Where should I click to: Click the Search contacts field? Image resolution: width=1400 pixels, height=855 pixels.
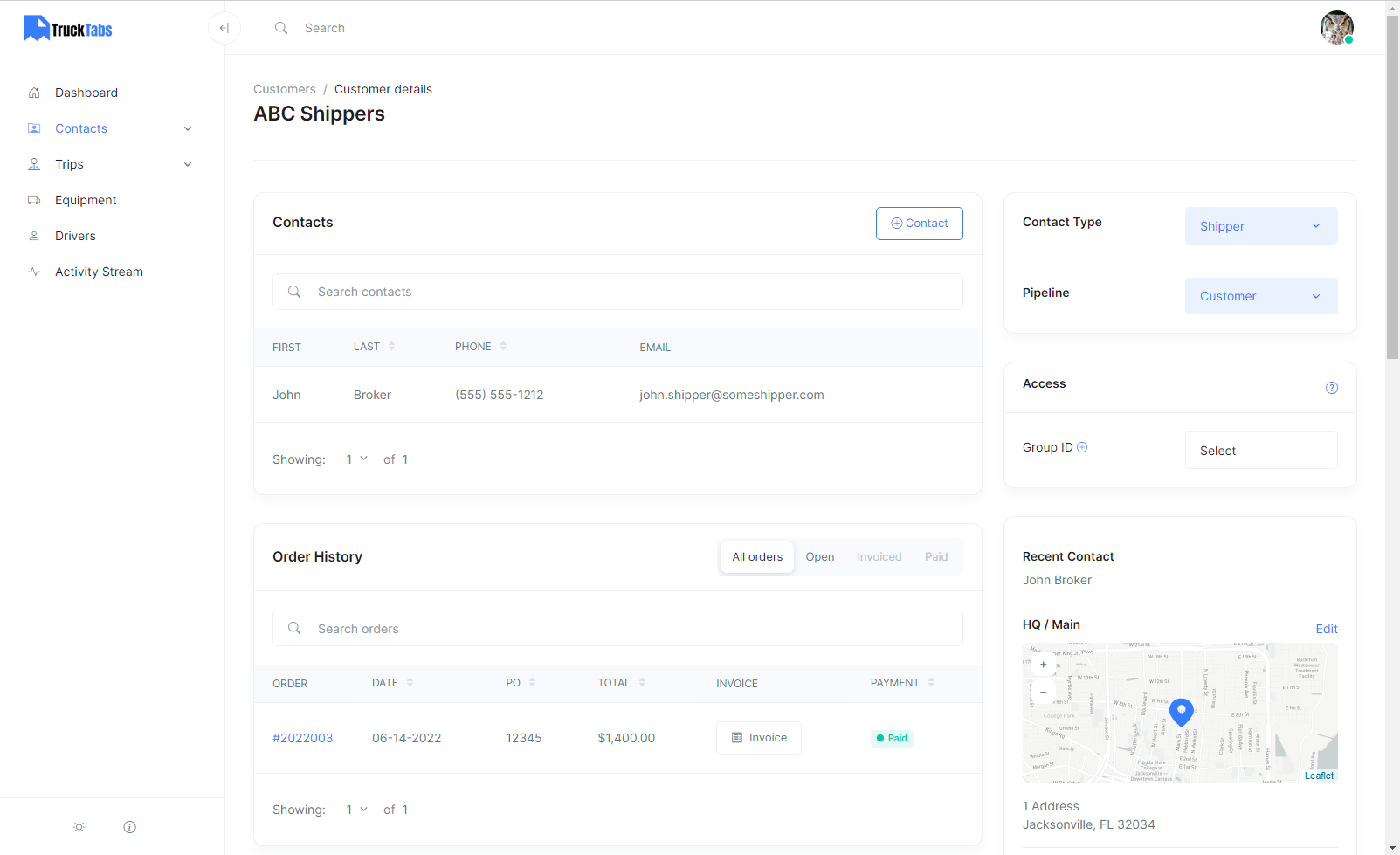tap(617, 292)
